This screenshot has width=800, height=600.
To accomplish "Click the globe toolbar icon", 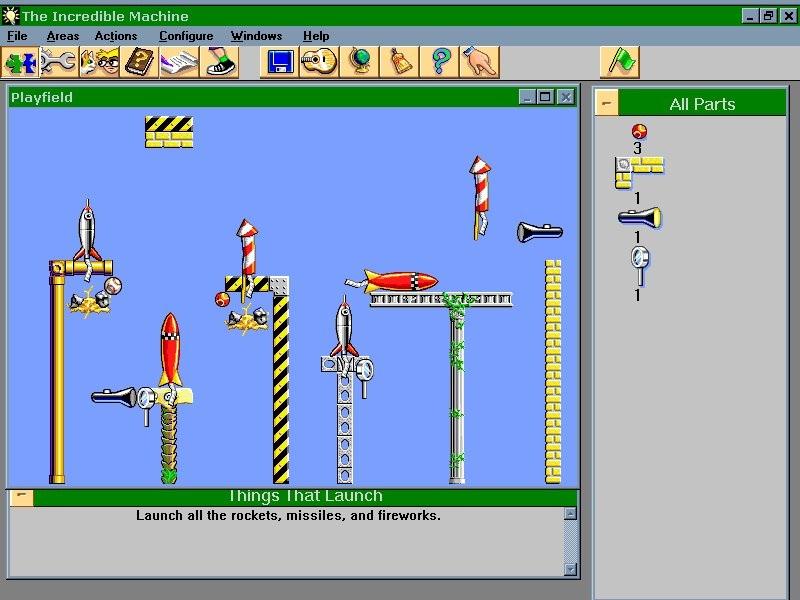I will (x=359, y=62).
